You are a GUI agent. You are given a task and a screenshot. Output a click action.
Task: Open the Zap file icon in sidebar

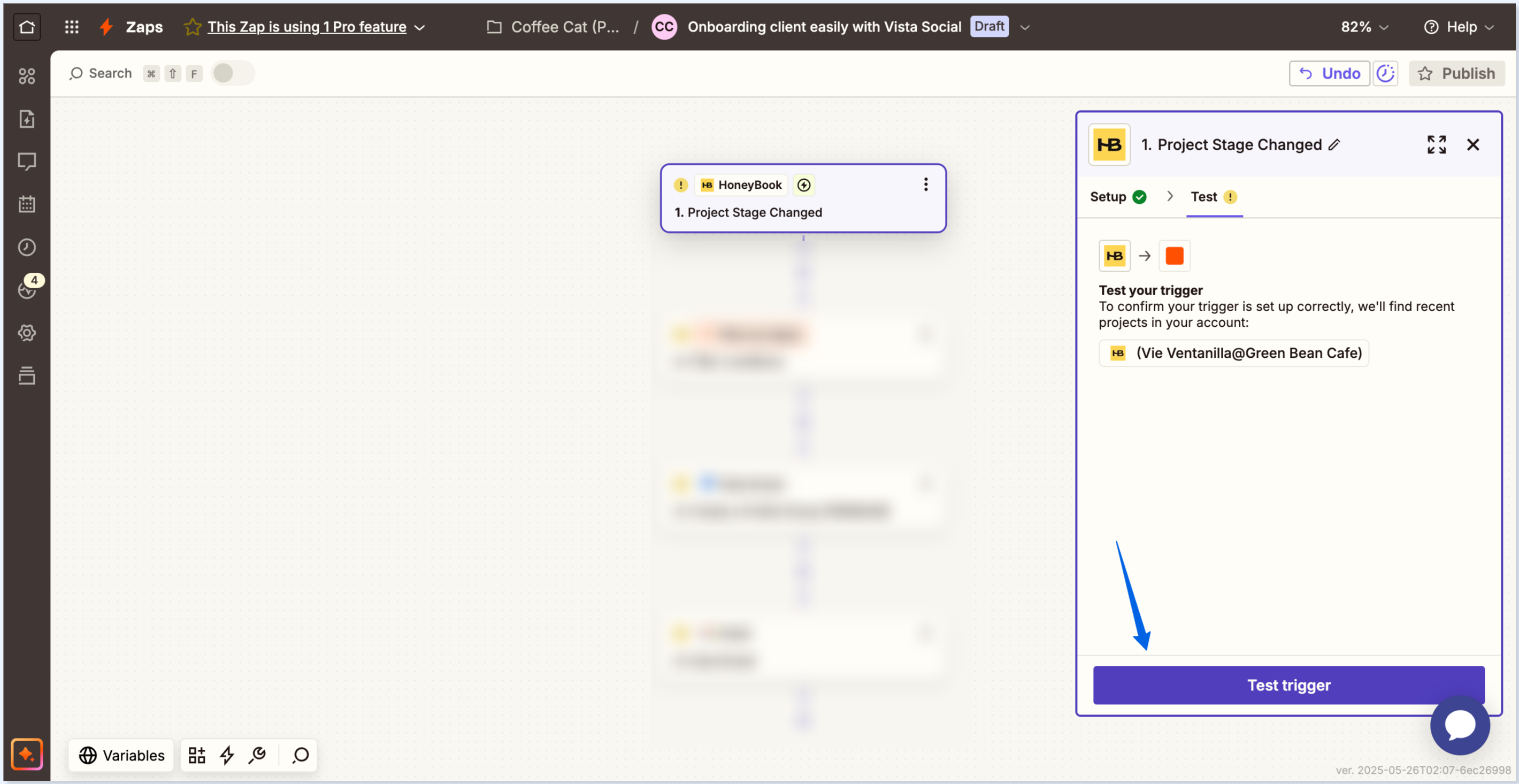(x=27, y=119)
